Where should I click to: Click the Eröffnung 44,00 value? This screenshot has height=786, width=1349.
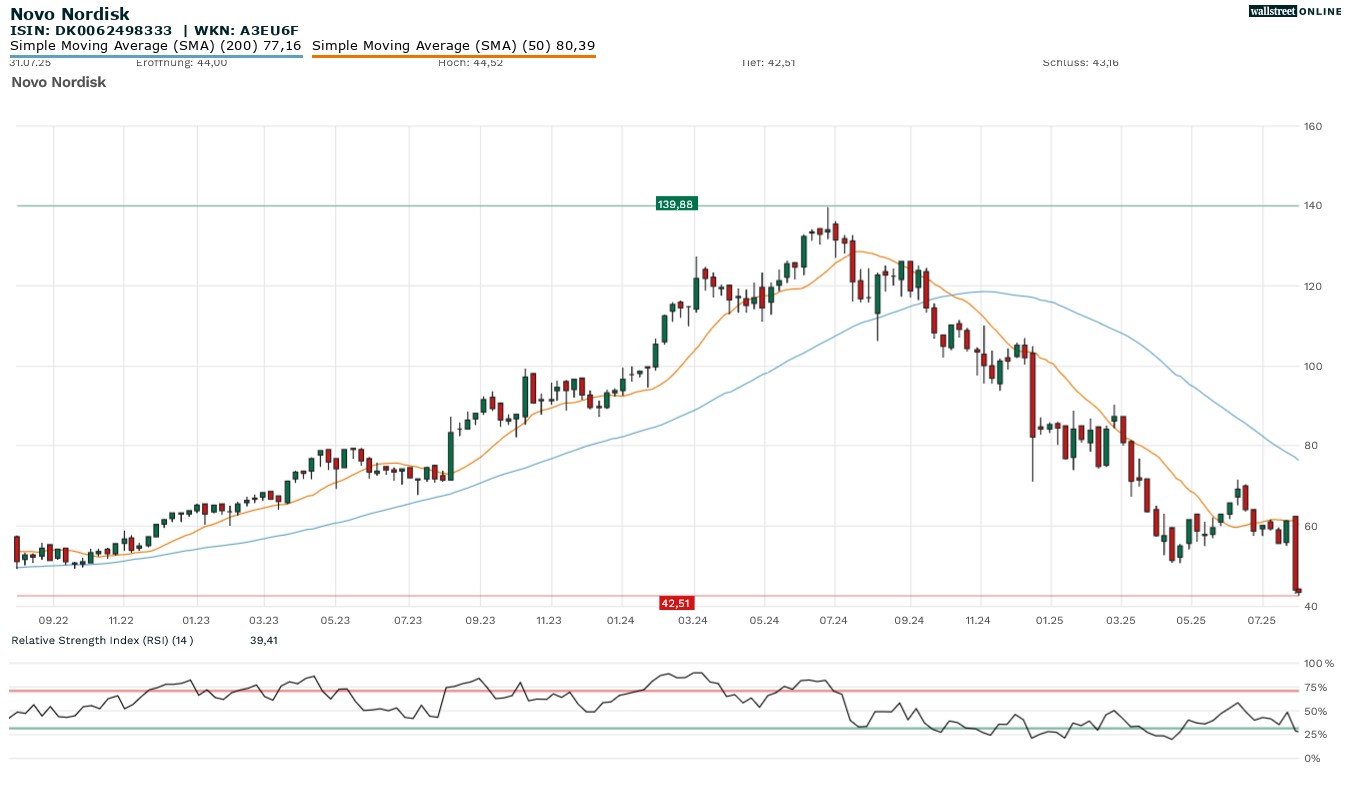point(181,63)
